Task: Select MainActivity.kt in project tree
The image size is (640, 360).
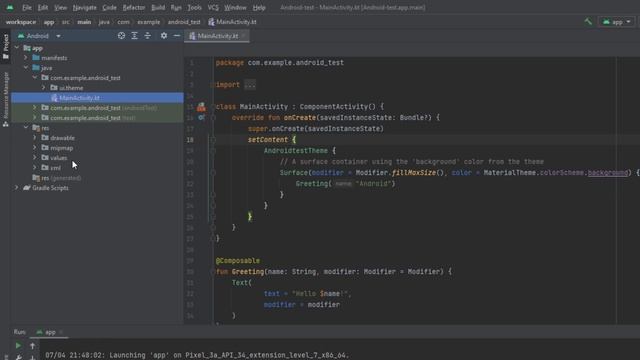Action: click(x=98, y=98)
